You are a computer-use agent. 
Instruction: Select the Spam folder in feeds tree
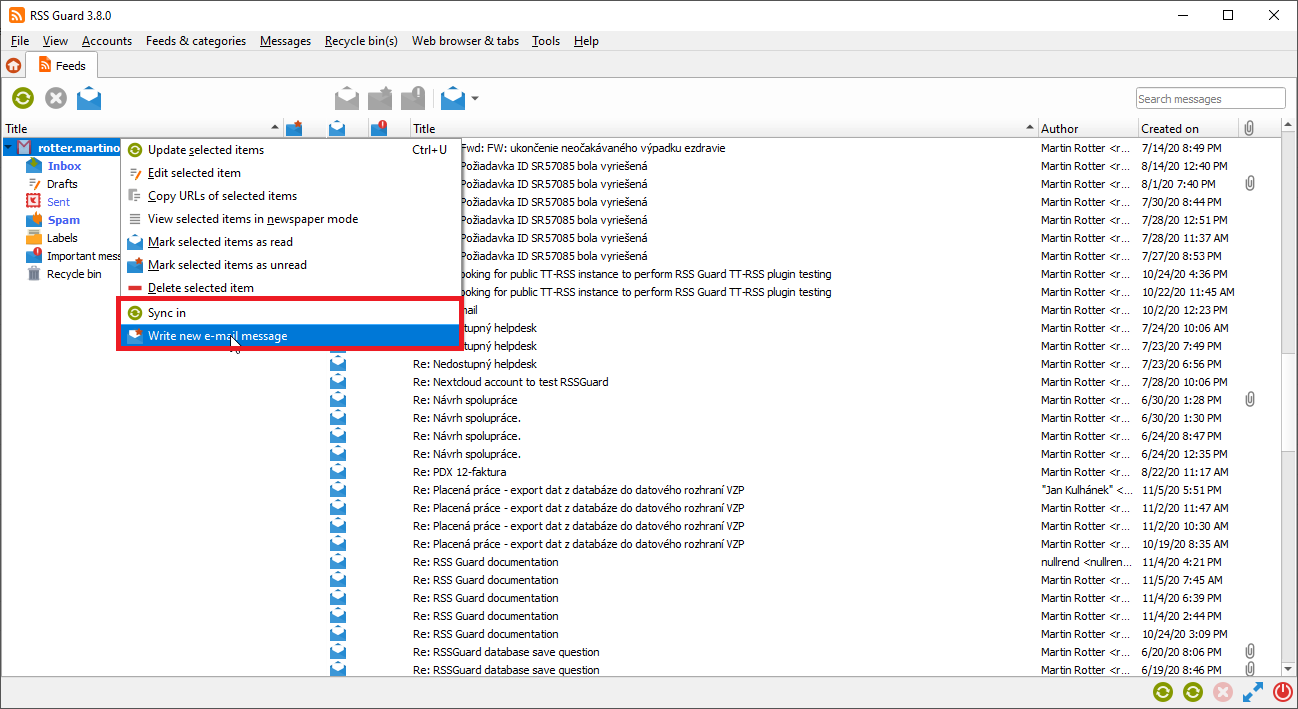[63, 220]
